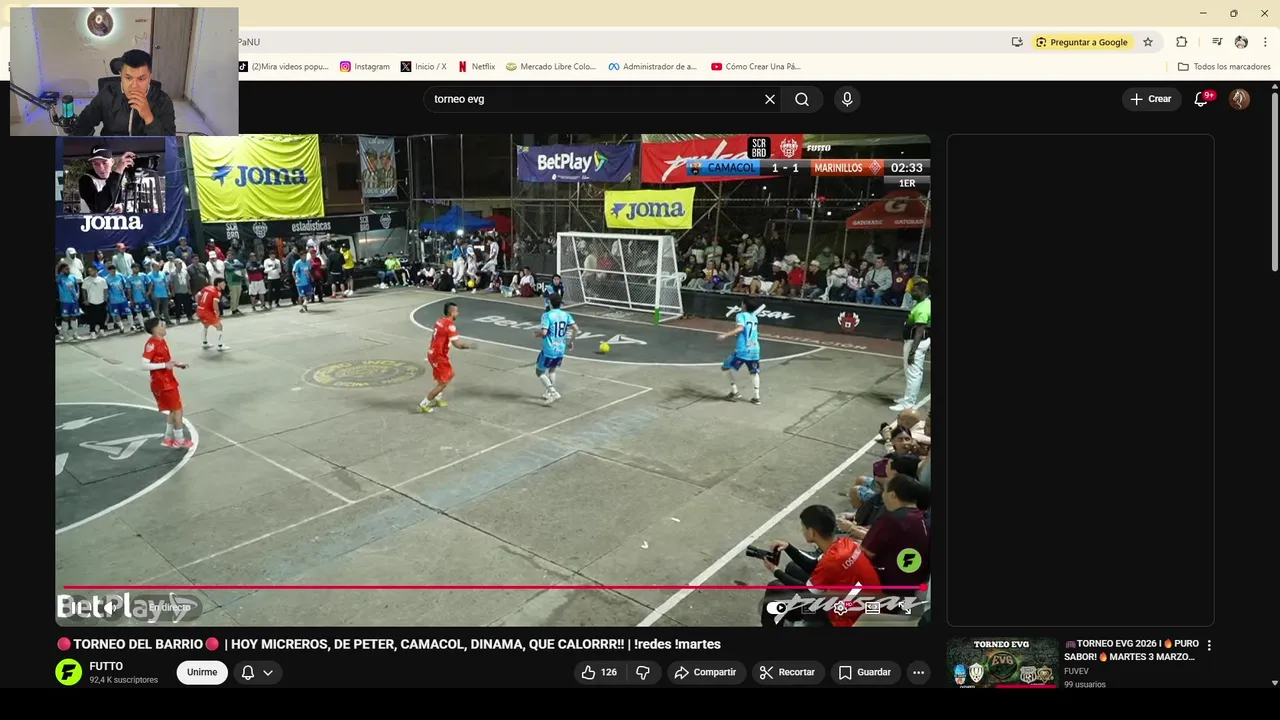Start voice search with microphone icon
This screenshot has height=720, width=1280.
pos(847,99)
